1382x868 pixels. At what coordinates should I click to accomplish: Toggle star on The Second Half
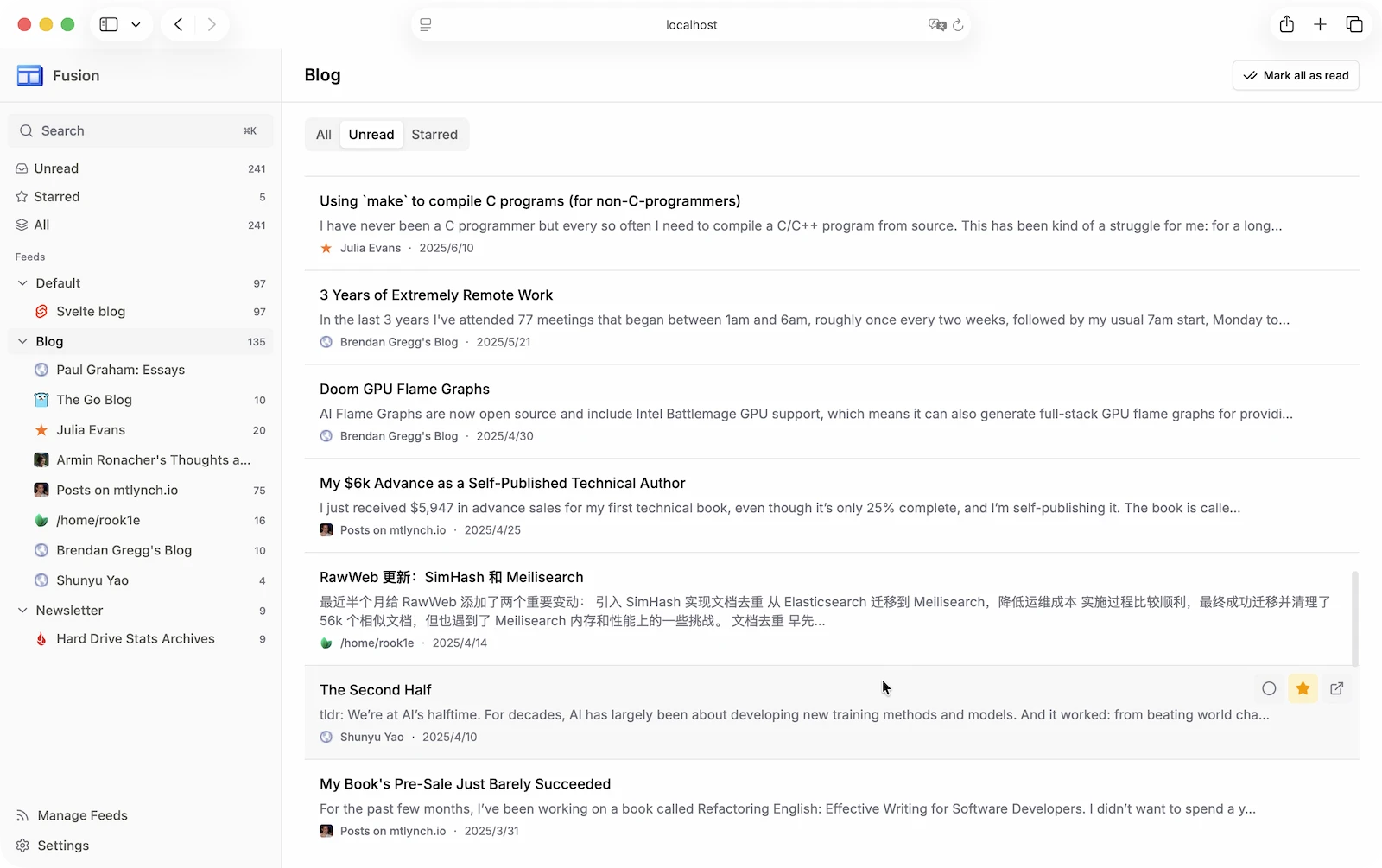[x=1303, y=689]
